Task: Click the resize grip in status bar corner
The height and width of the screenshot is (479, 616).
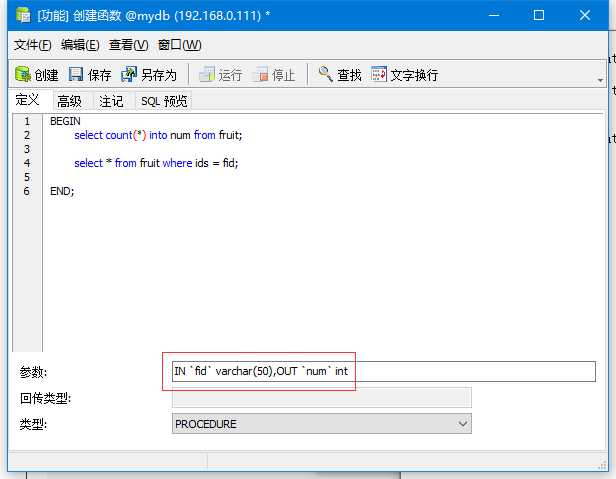Action: 601,466
